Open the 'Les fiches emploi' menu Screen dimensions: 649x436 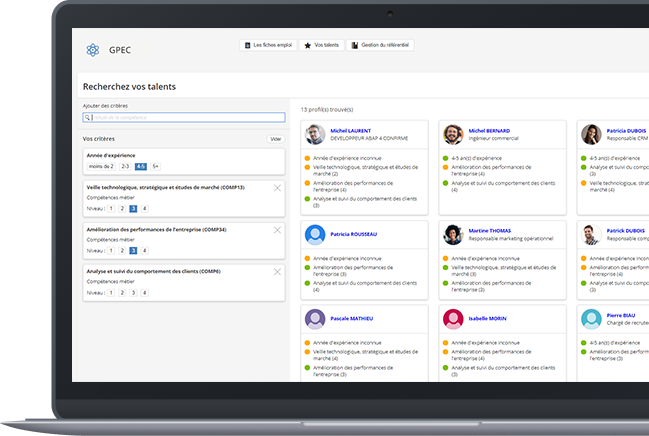tap(268, 45)
